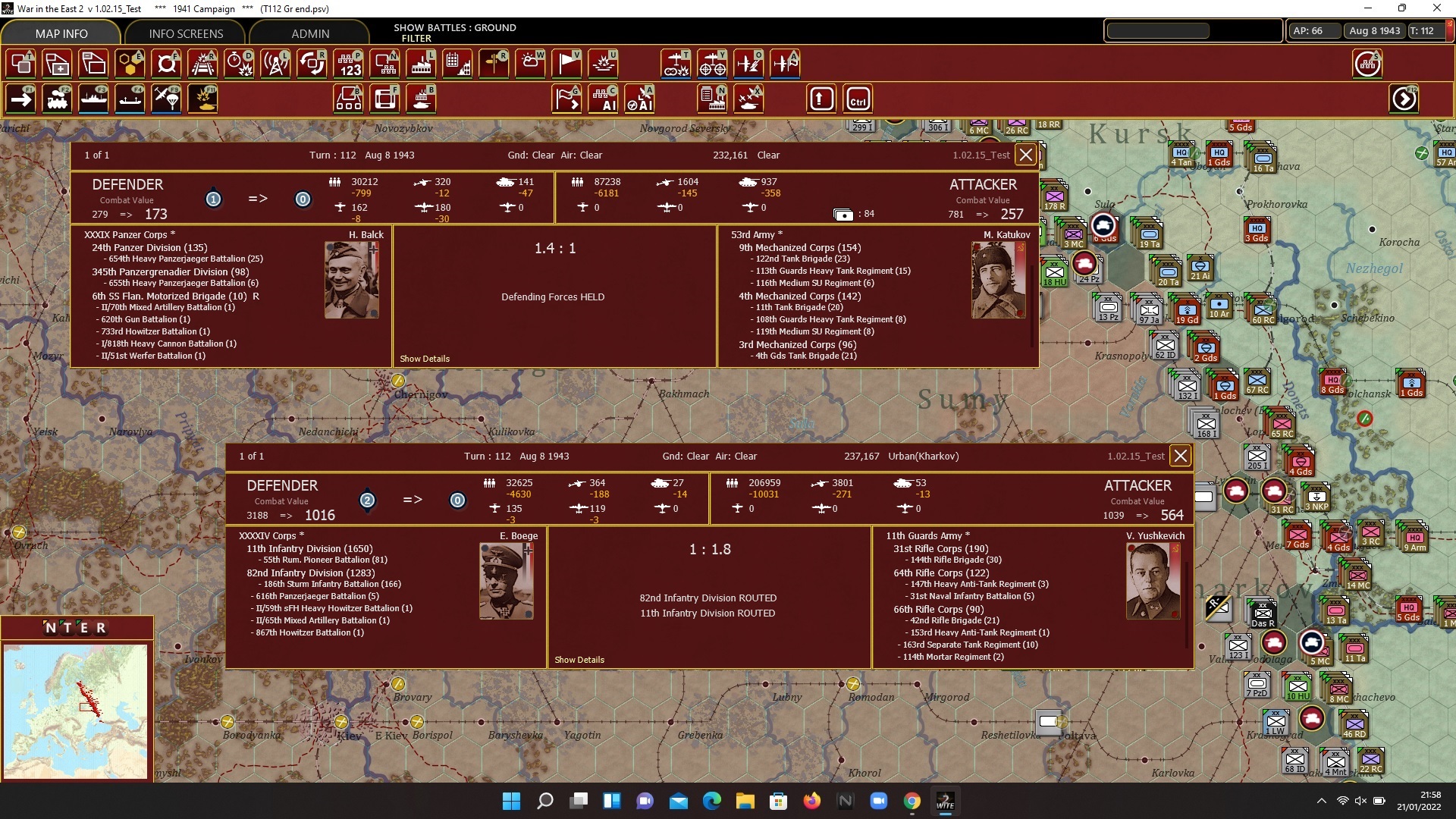Image resolution: width=1456 pixels, height=819 pixels.
Task: Toggle the weather overlay icon
Action: coord(530,64)
